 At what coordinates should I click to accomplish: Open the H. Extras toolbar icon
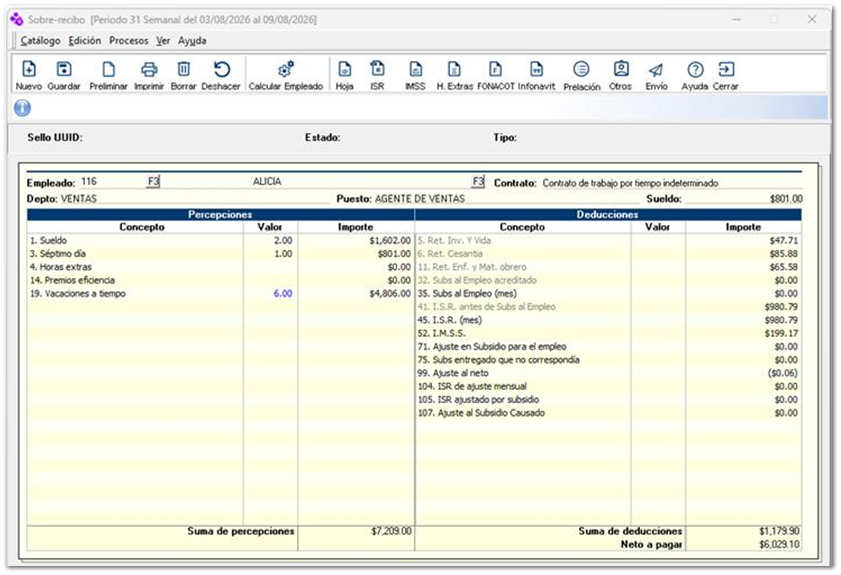point(454,69)
